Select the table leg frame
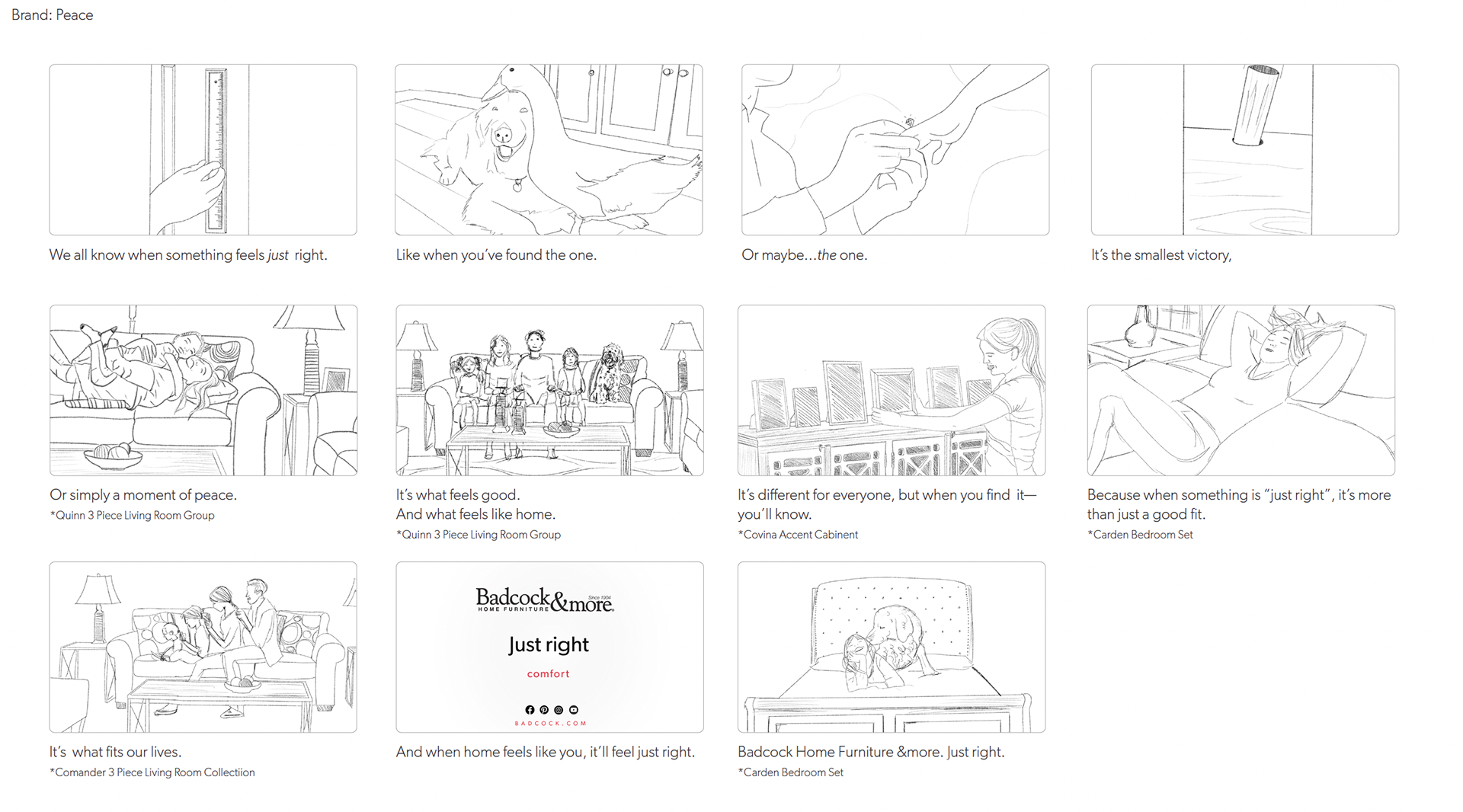 click(x=1244, y=149)
